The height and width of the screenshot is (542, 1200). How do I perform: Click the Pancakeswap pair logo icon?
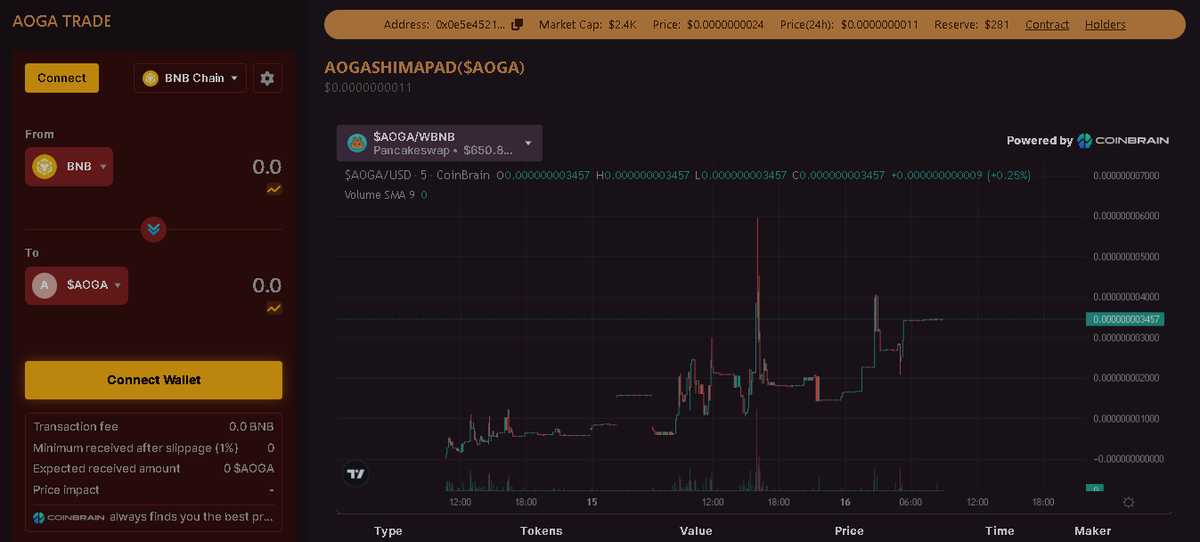(357, 143)
